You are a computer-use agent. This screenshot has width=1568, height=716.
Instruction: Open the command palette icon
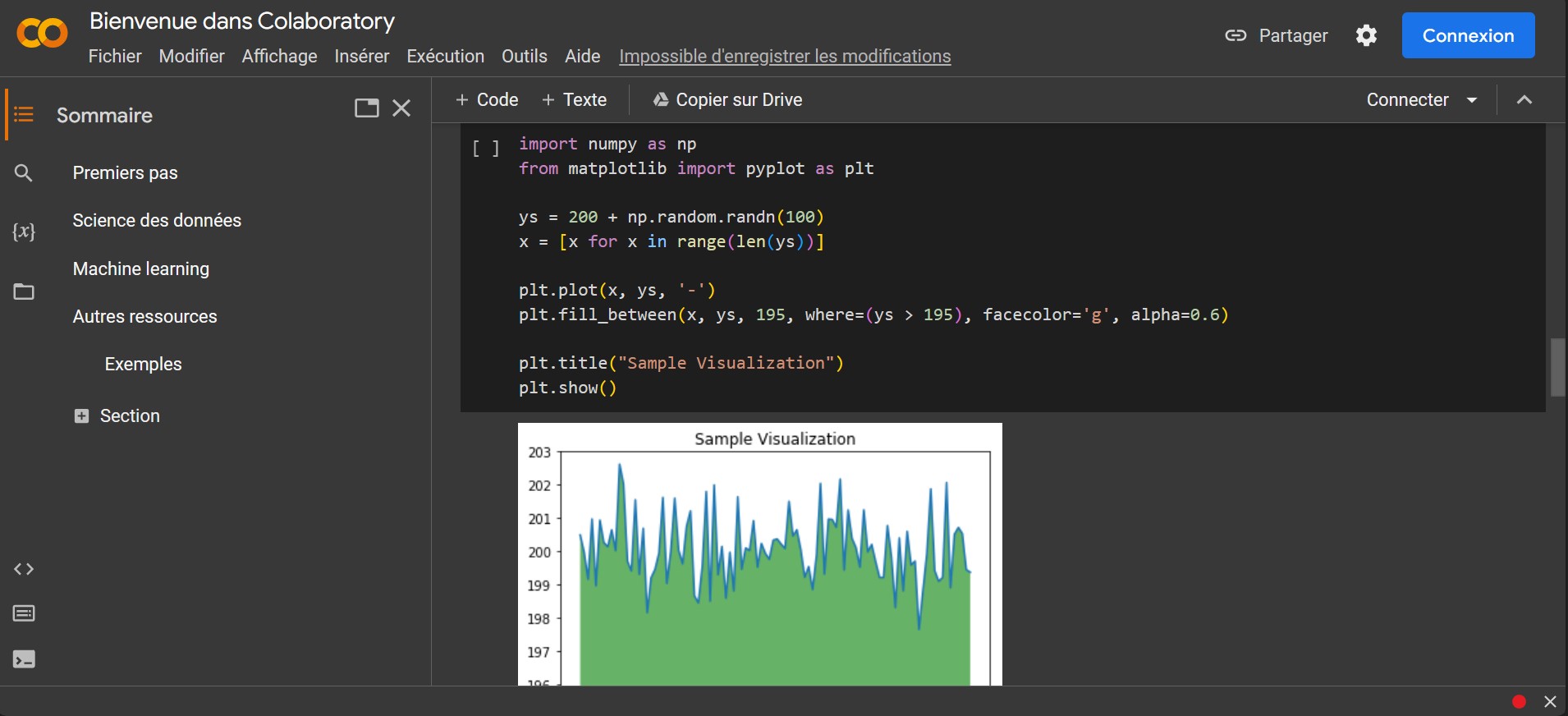click(24, 613)
